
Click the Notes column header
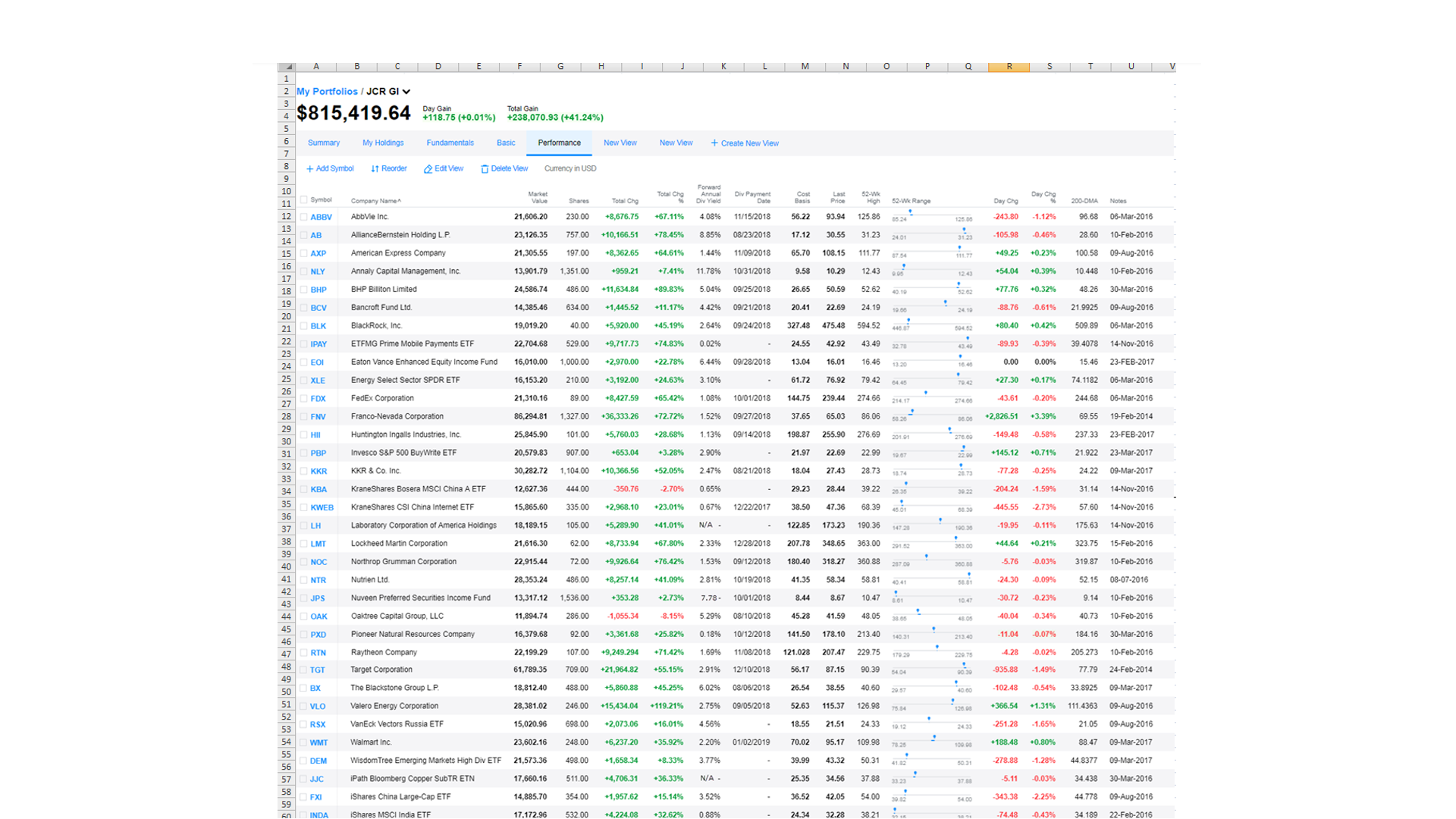click(x=1118, y=201)
